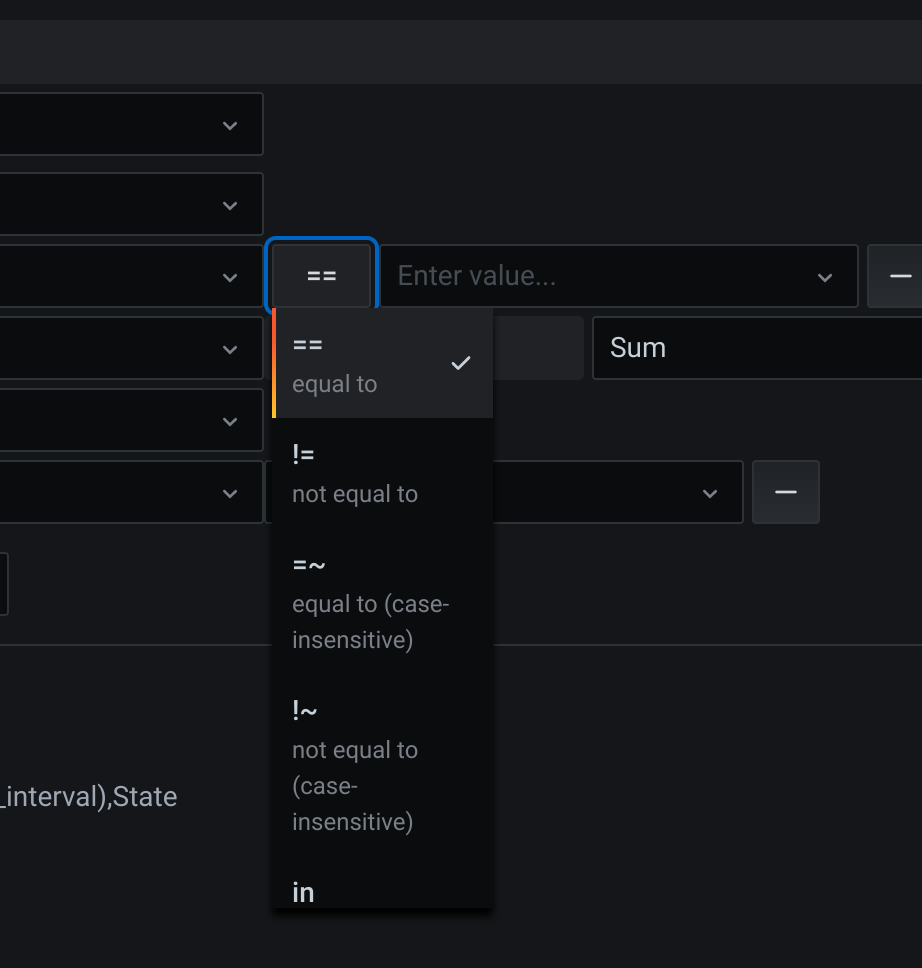Click the chevron inside the Enter value field
The height and width of the screenshot is (968, 922).
[x=824, y=276]
